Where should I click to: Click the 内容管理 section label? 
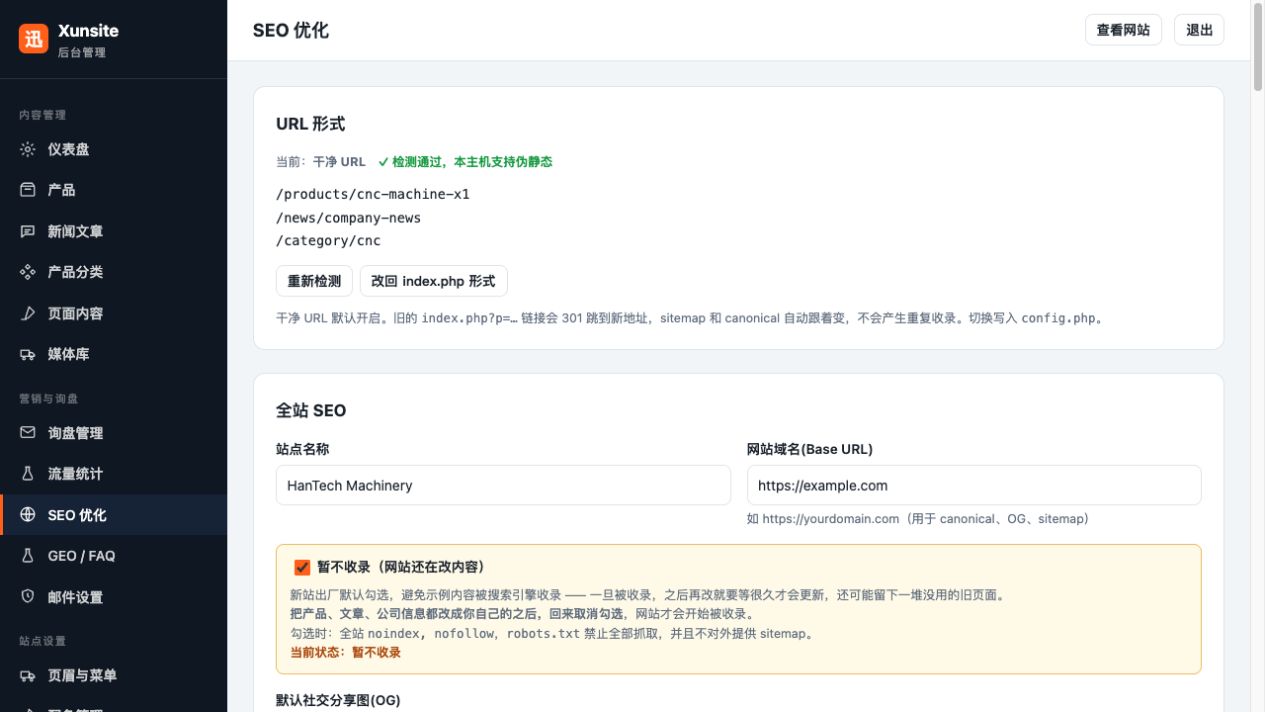pos(43,115)
